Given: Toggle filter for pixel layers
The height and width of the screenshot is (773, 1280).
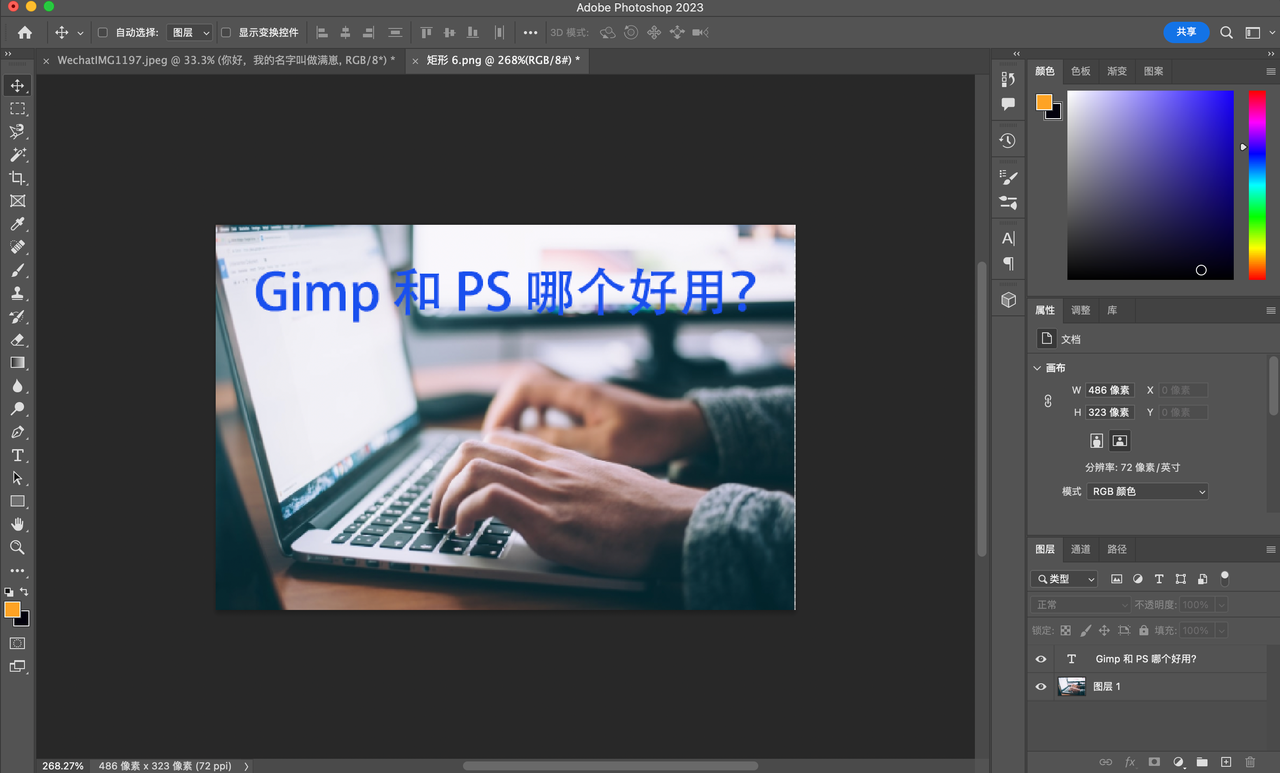Looking at the screenshot, I should point(1117,579).
